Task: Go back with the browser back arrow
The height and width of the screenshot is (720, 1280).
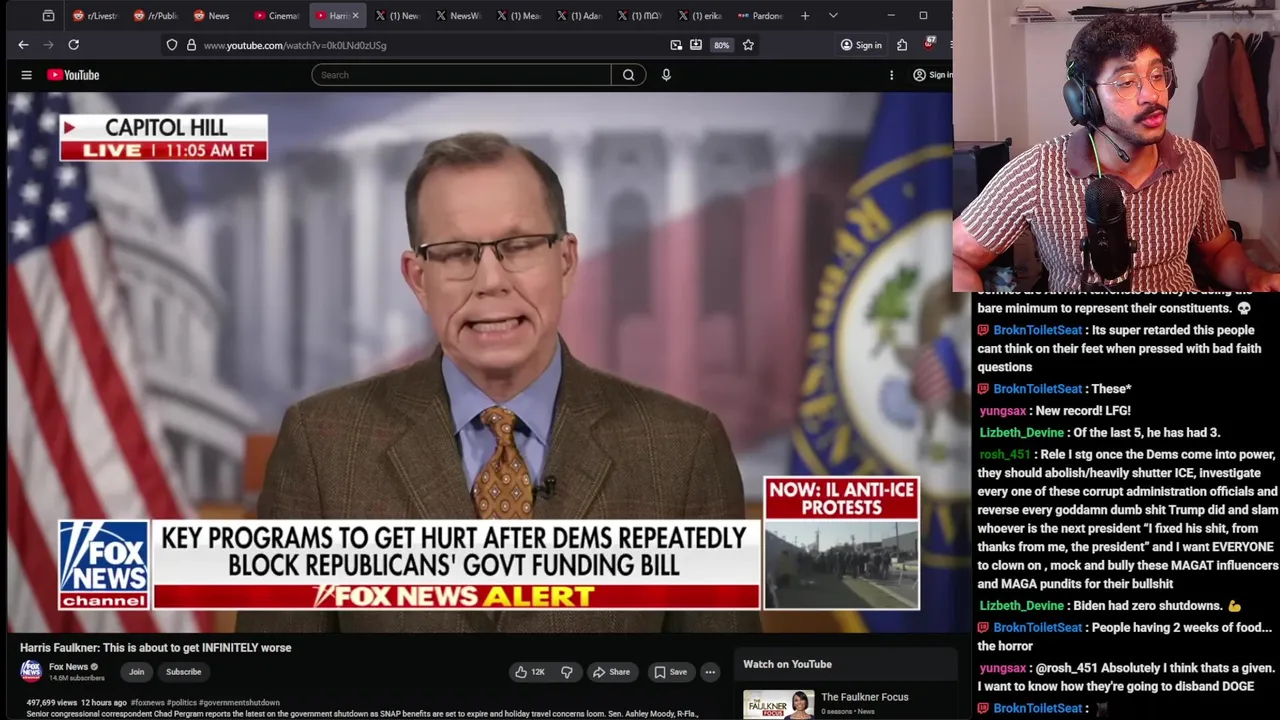Action: [23, 45]
